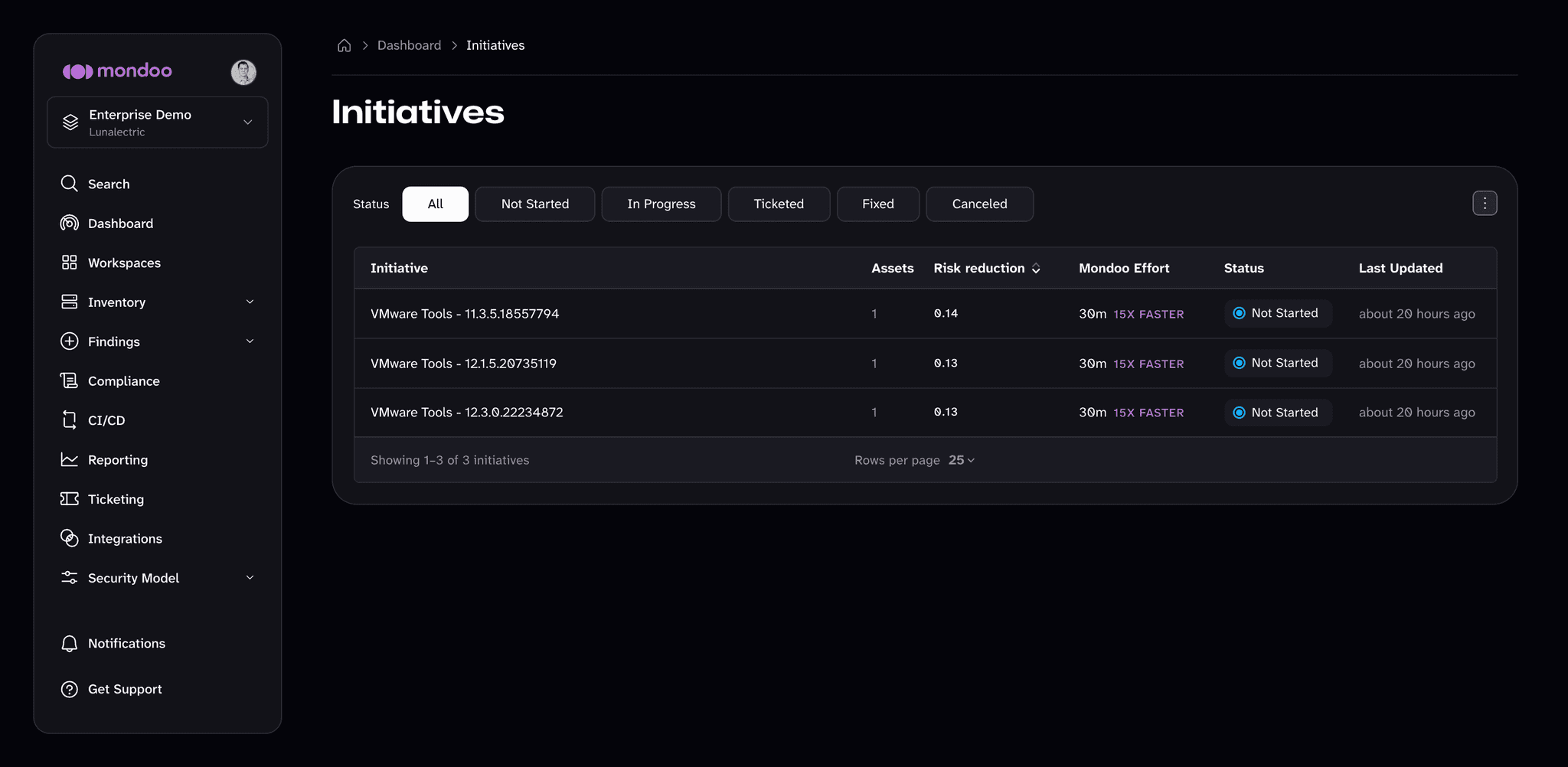Screen dimensions: 1568x767
Task: Click the Integrations icon in sidebar
Action: (69, 538)
